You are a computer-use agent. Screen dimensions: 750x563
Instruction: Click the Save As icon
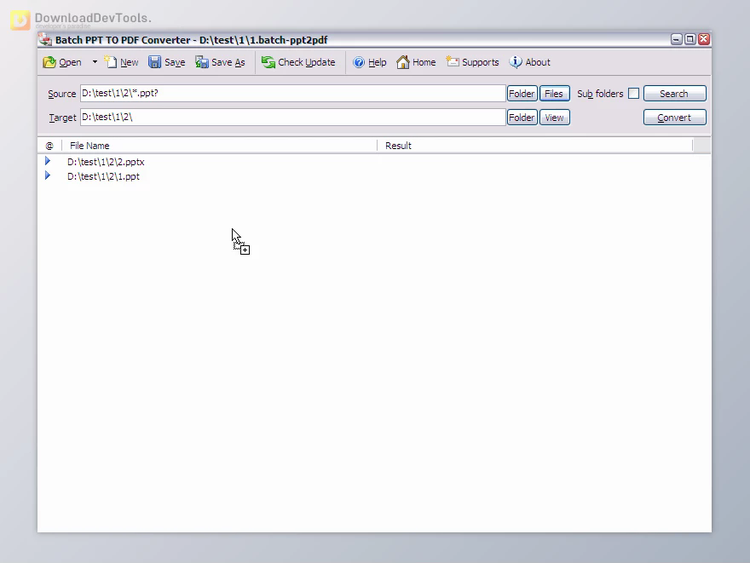(x=202, y=62)
